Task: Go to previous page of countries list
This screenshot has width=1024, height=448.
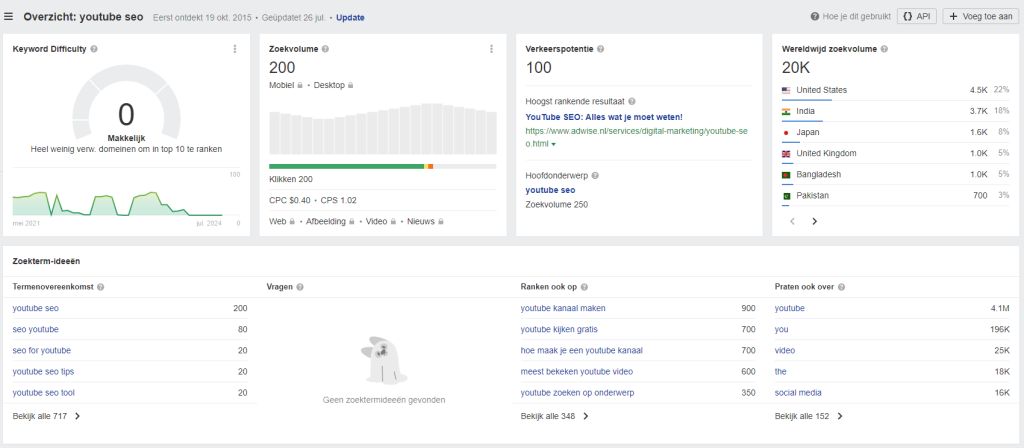Action: (x=792, y=221)
